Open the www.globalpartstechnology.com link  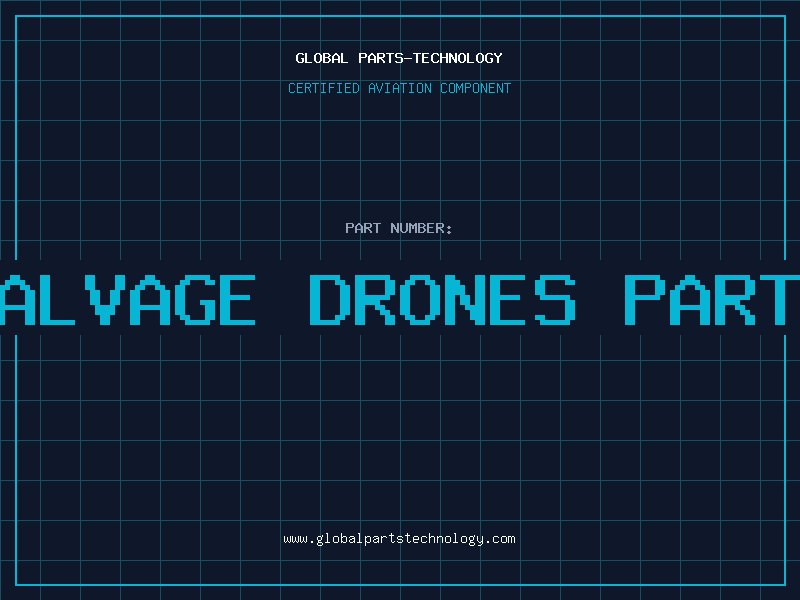[399, 539]
